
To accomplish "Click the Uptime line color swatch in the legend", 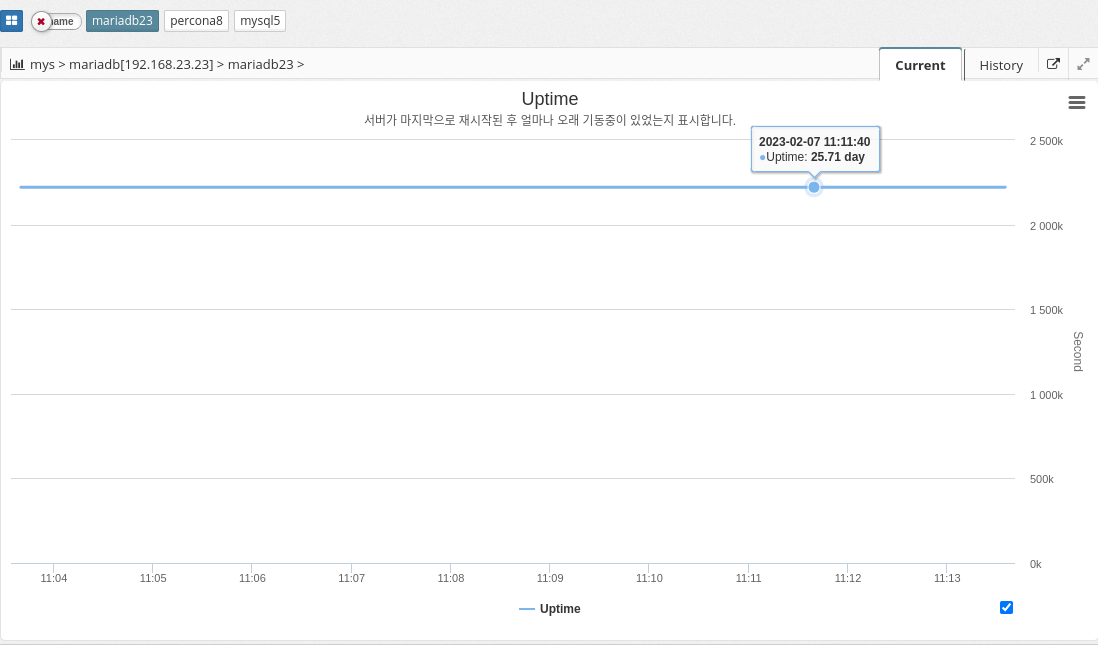I will click(x=527, y=609).
